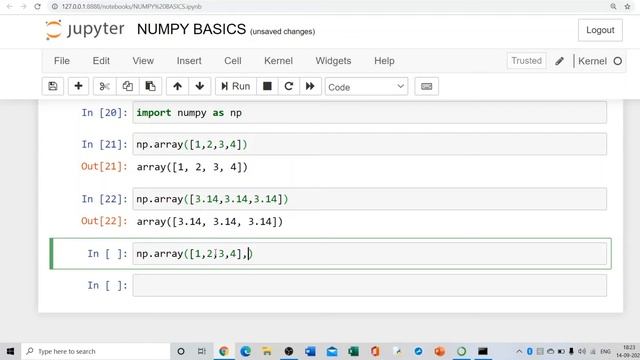Reload the browser page
The image size is (640, 360).
pos(37,7)
